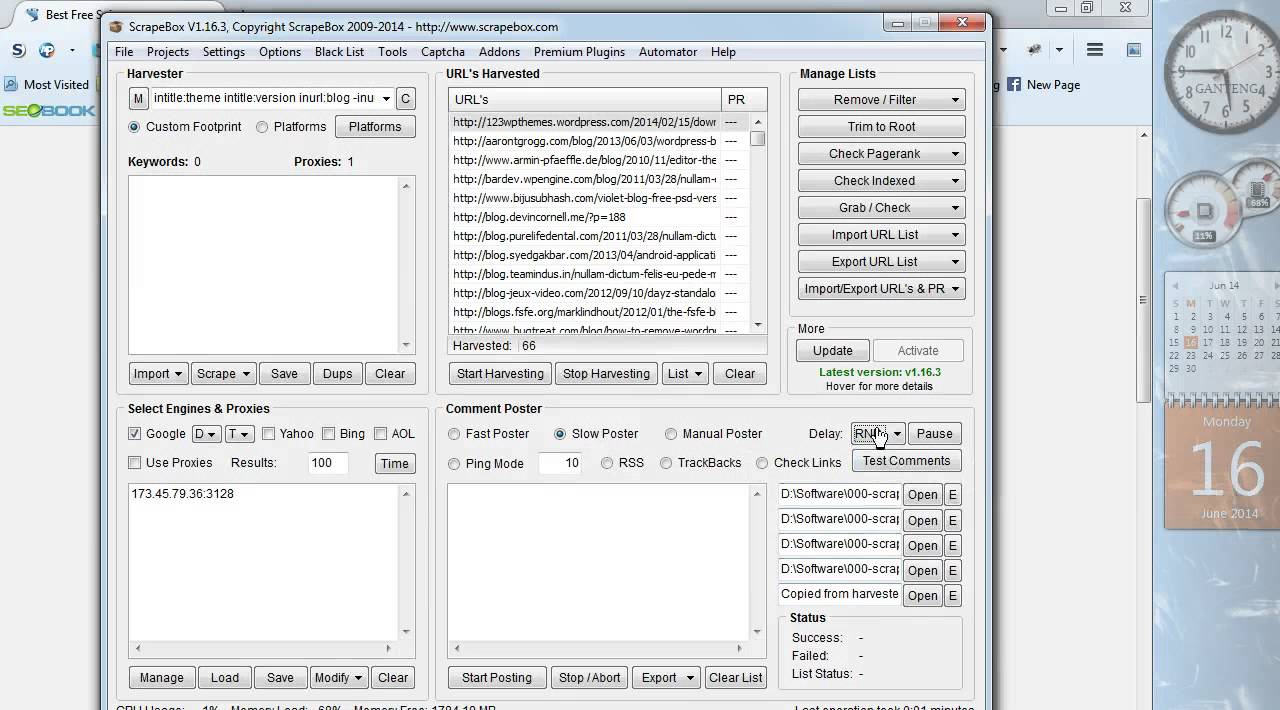
Task: Toggle the Google engine checkbox
Action: pos(134,434)
